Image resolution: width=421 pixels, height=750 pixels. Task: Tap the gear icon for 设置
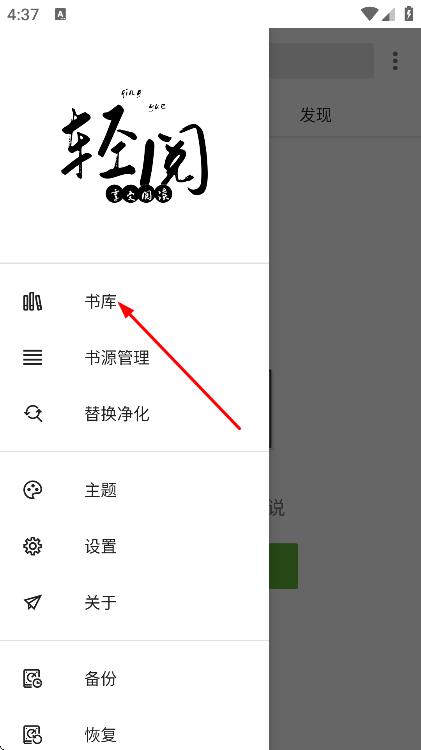(33, 546)
